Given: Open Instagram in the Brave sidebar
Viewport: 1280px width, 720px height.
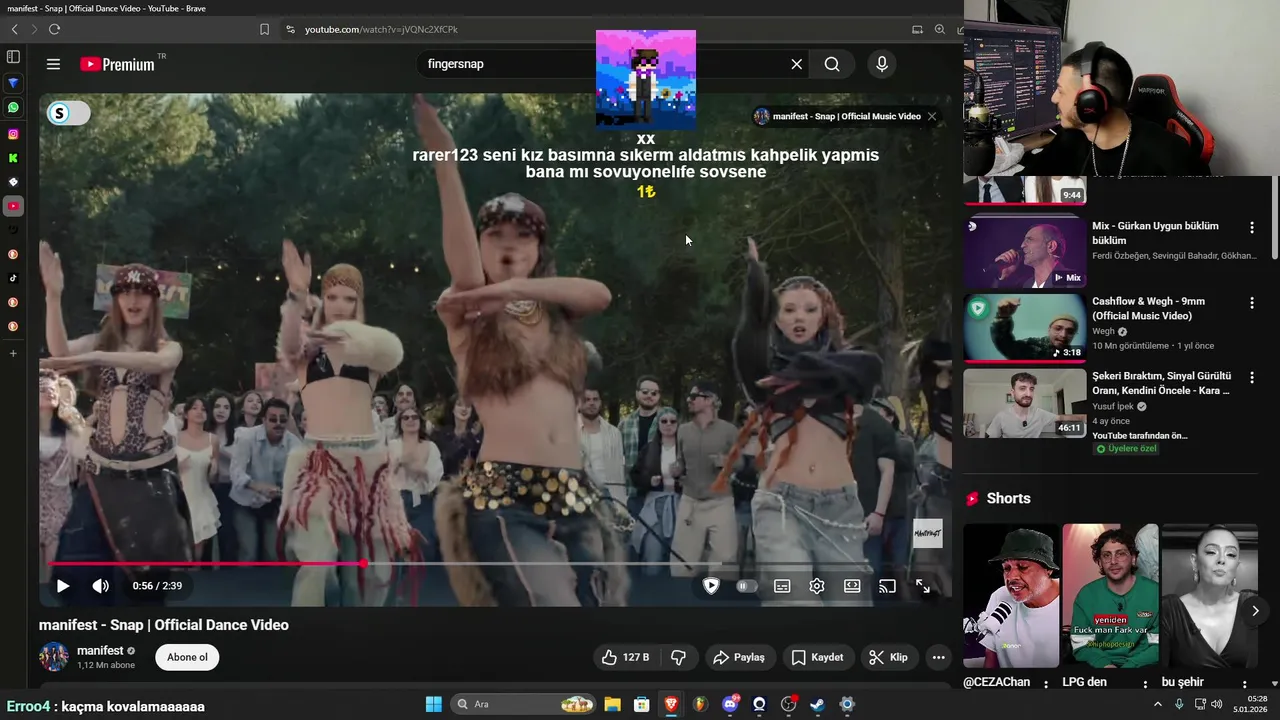Looking at the screenshot, I should pos(13,134).
